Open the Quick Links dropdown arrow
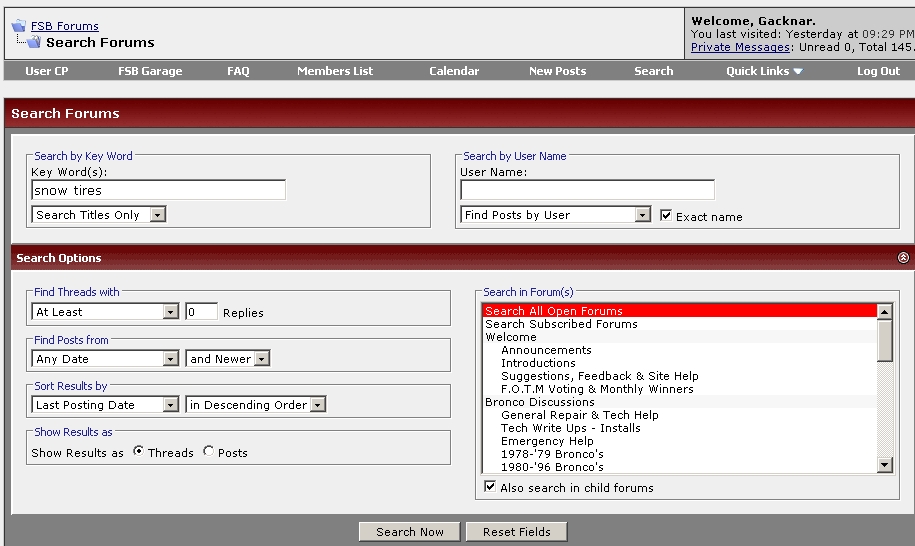Viewport: 915px width, 546px height. 798,71
